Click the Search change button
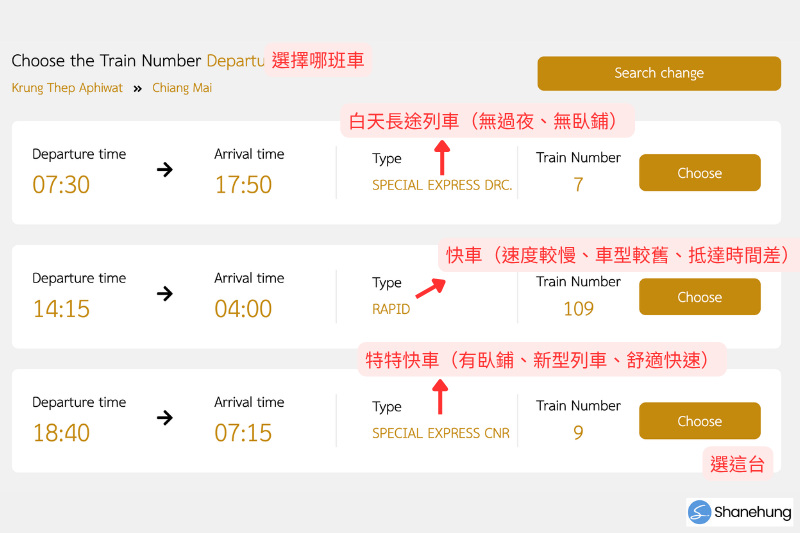Screen dimensions: 800x533 point(659,73)
